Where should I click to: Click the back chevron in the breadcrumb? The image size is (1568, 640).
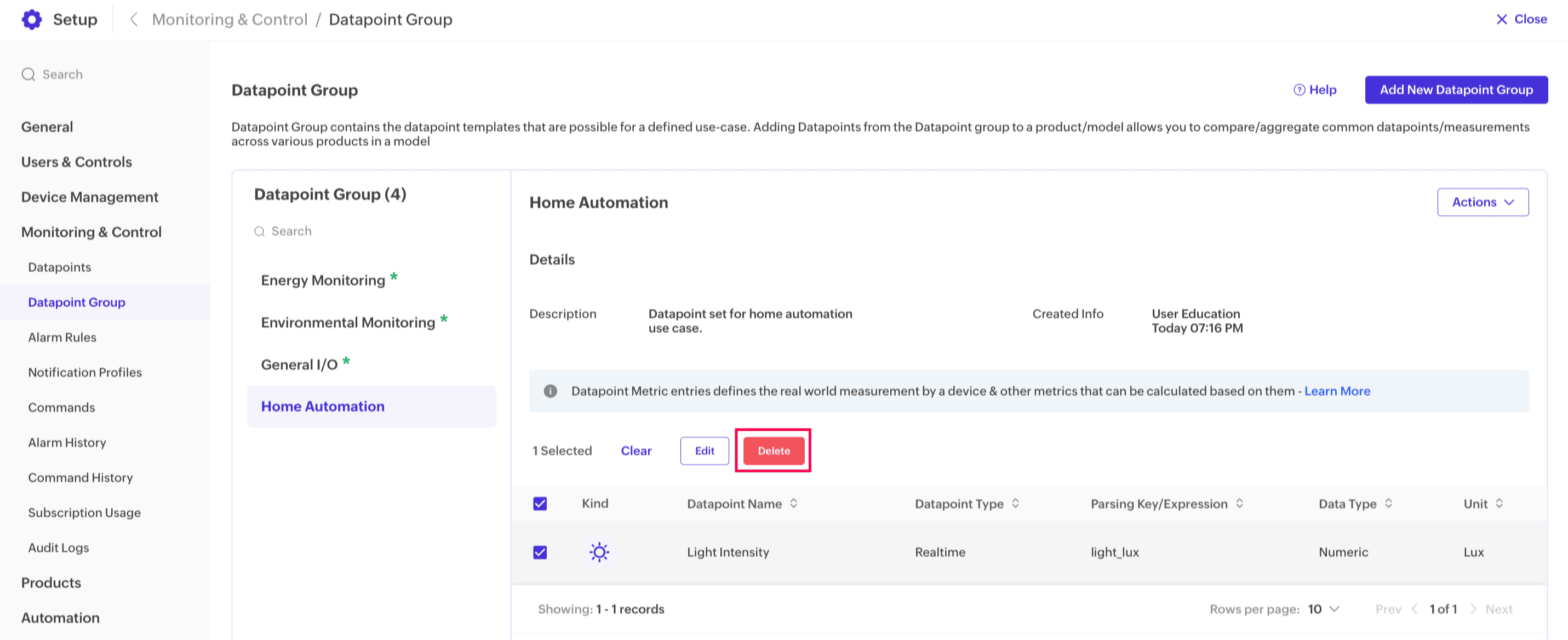click(x=134, y=20)
